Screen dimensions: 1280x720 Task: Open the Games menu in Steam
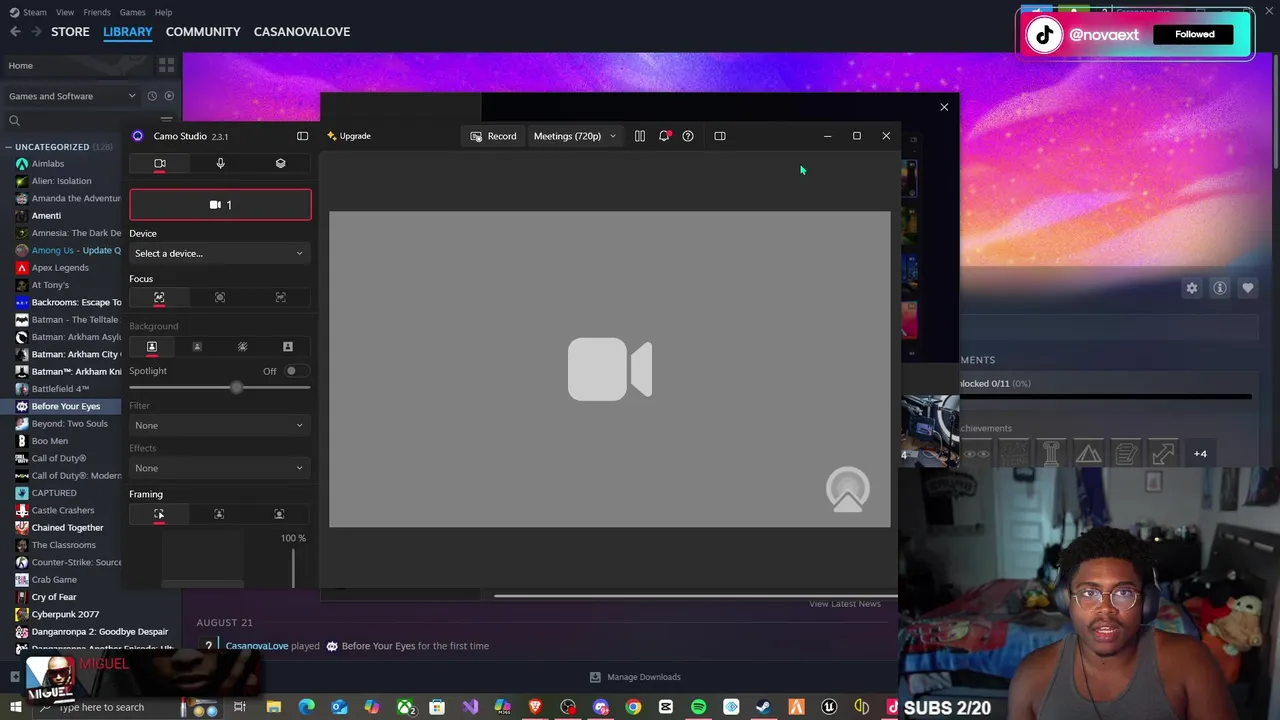click(x=132, y=12)
